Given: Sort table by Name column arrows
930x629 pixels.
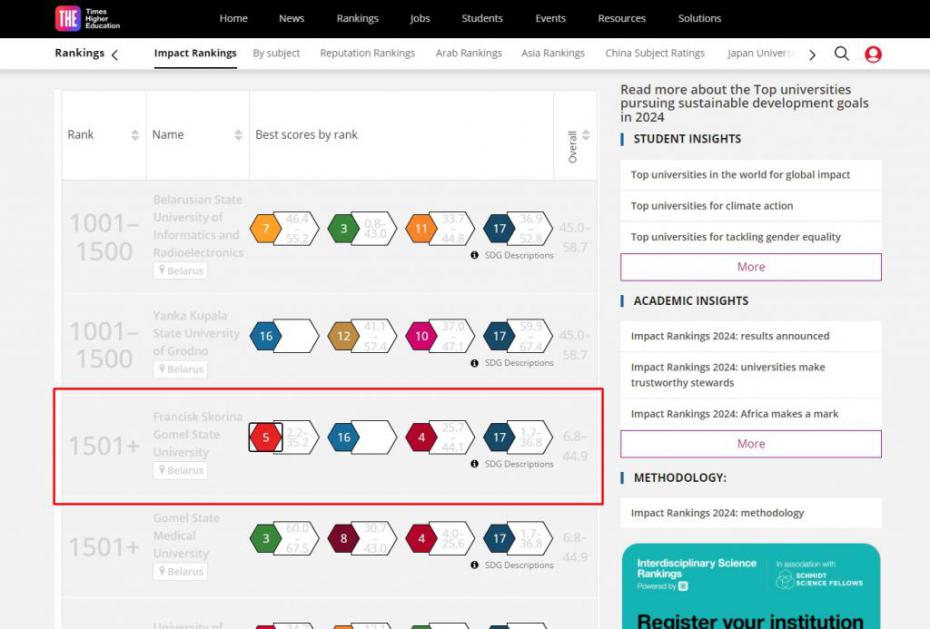Looking at the screenshot, I should click(x=238, y=135).
